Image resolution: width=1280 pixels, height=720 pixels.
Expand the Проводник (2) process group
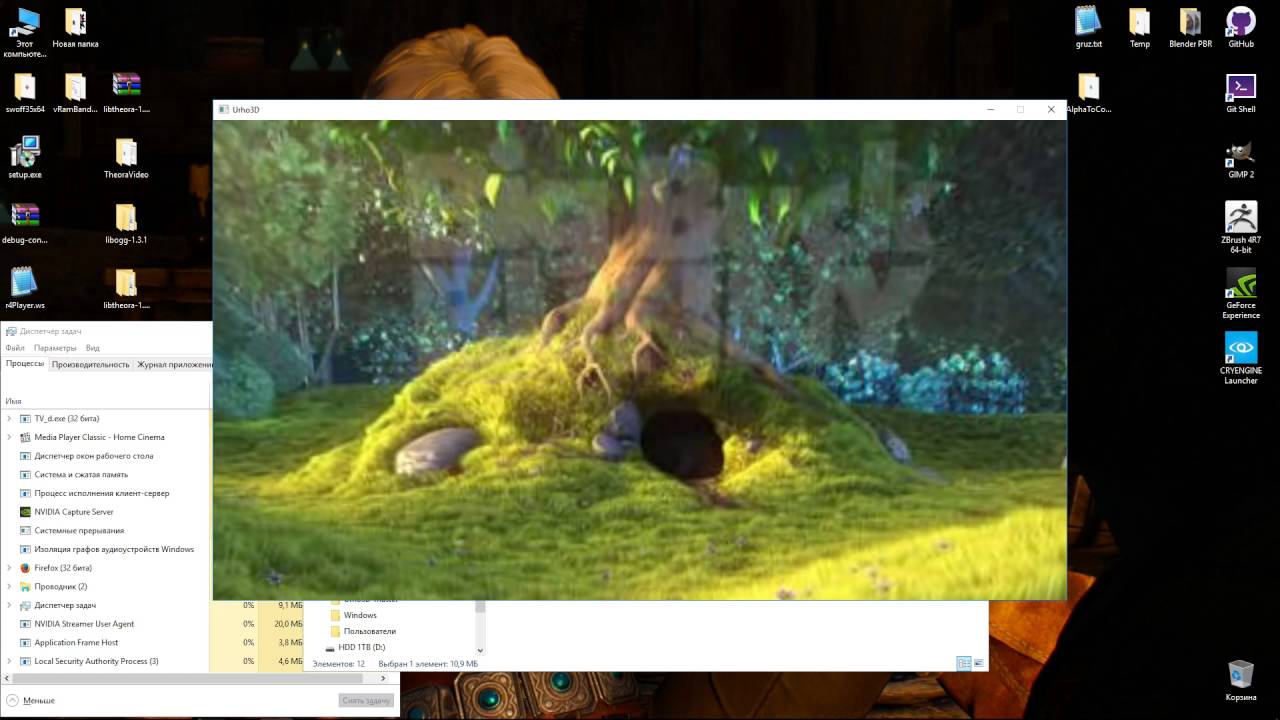click(x=9, y=586)
